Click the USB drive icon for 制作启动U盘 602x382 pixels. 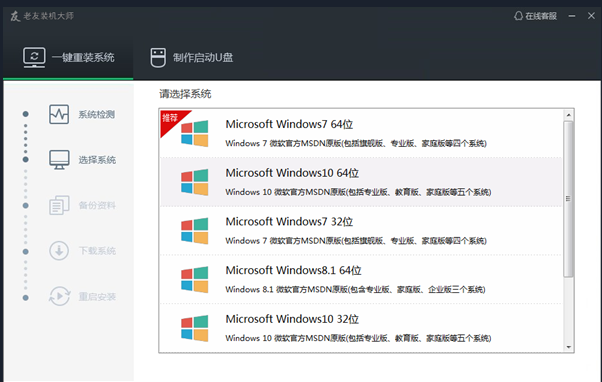158,58
